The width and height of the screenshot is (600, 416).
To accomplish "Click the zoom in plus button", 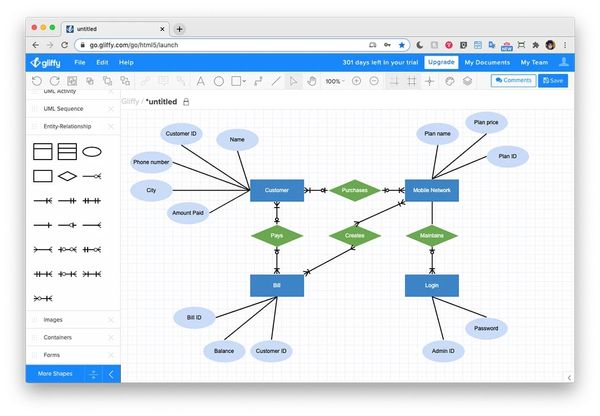I will (x=356, y=81).
